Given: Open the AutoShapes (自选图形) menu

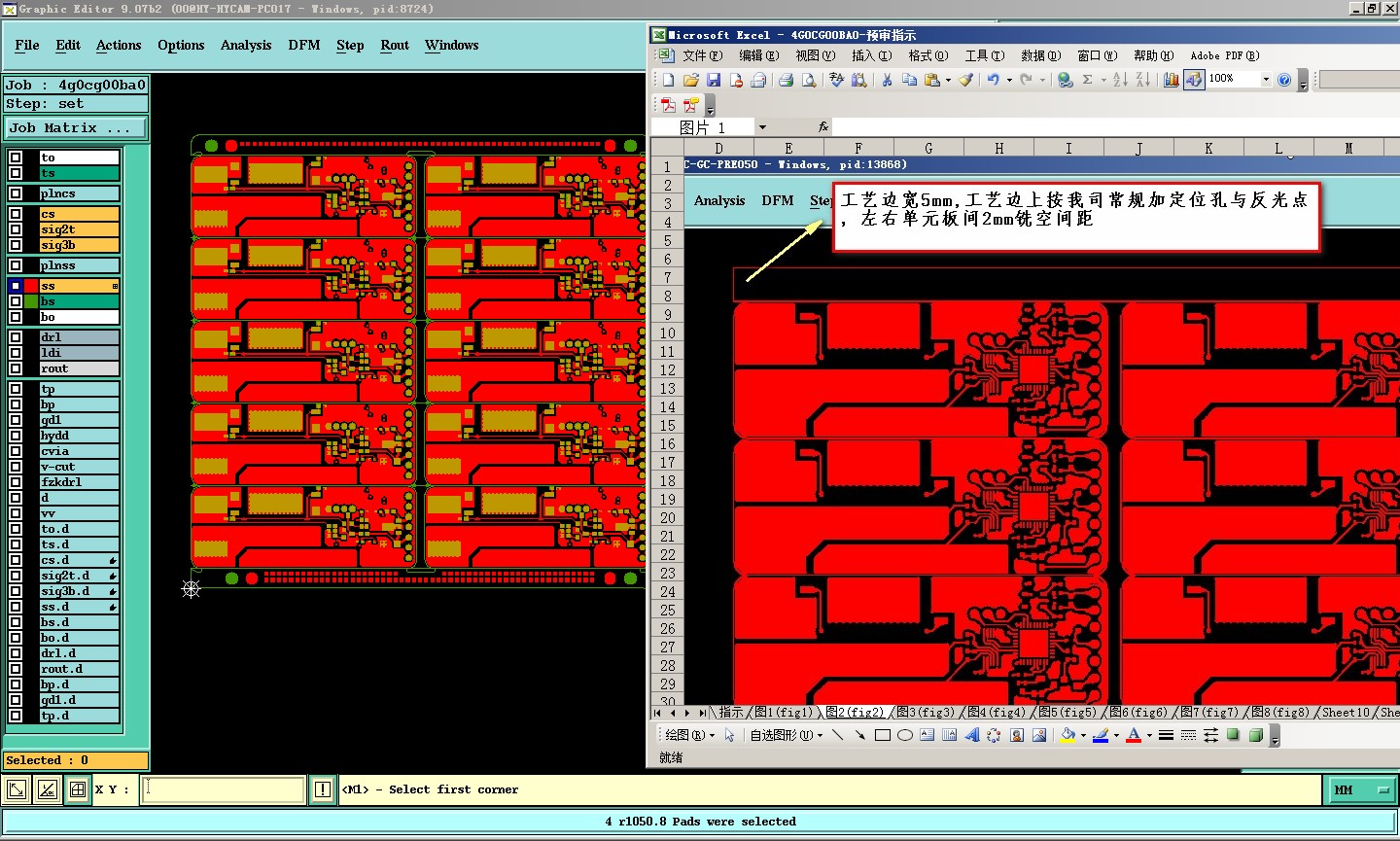Looking at the screenshot, I should 786,735.
